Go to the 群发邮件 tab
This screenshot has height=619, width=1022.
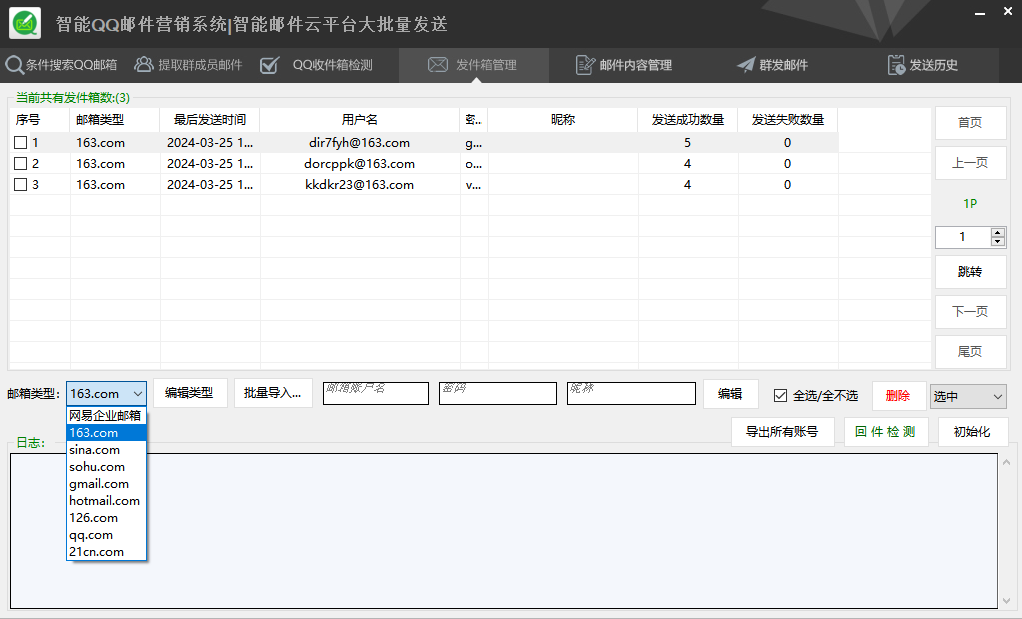772,65
